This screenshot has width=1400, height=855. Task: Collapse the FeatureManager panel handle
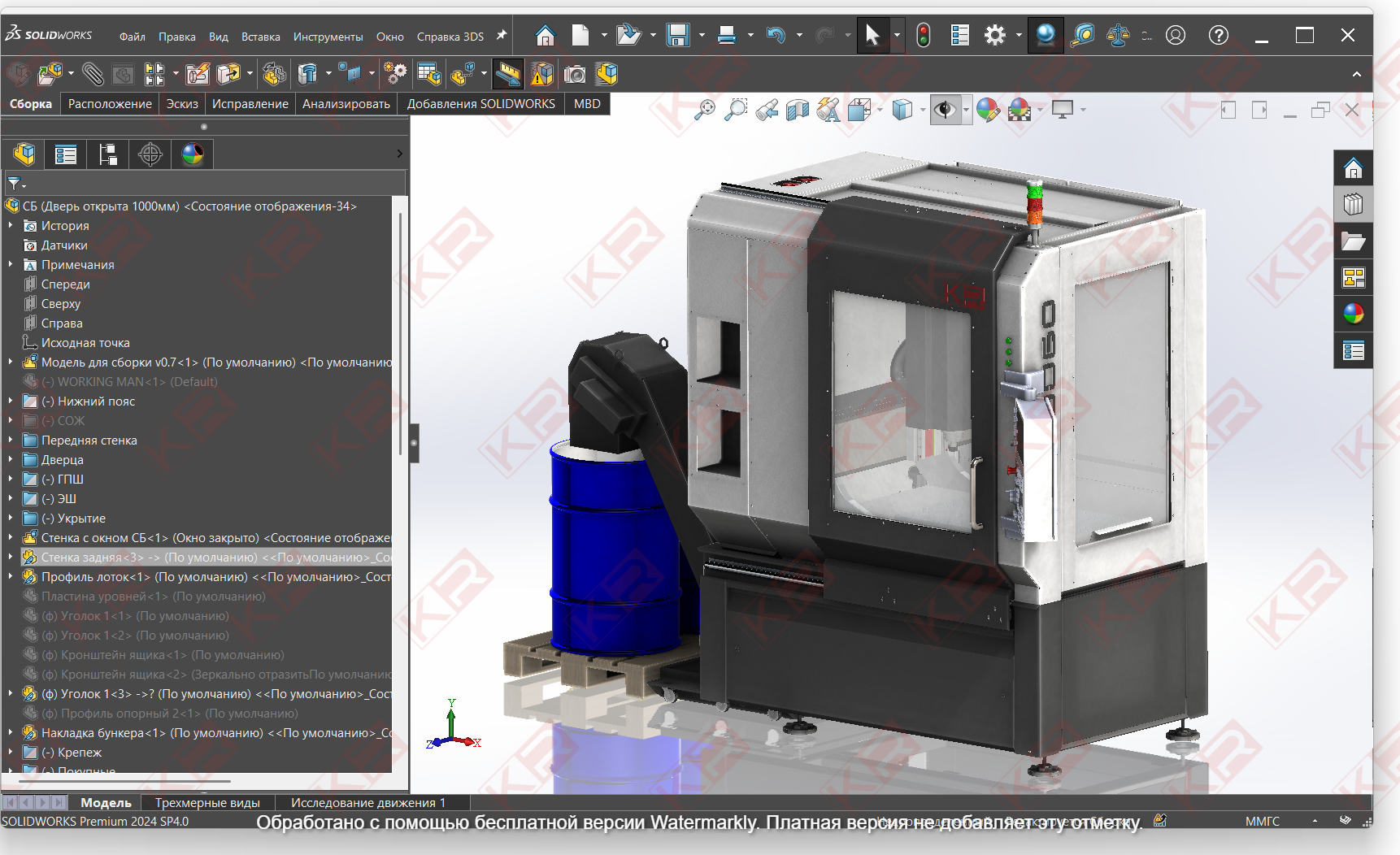pyautogui.click(x=414, y=443)
